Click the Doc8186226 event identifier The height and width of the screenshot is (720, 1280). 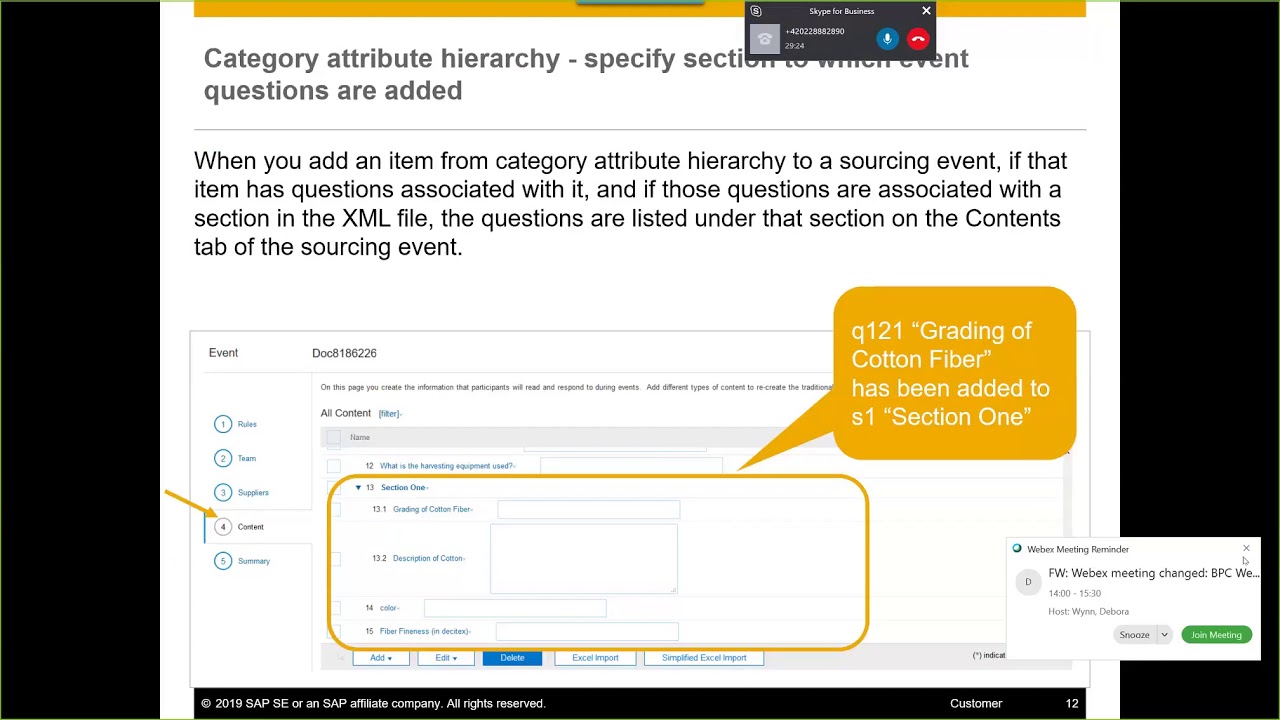tap(344, 353)
